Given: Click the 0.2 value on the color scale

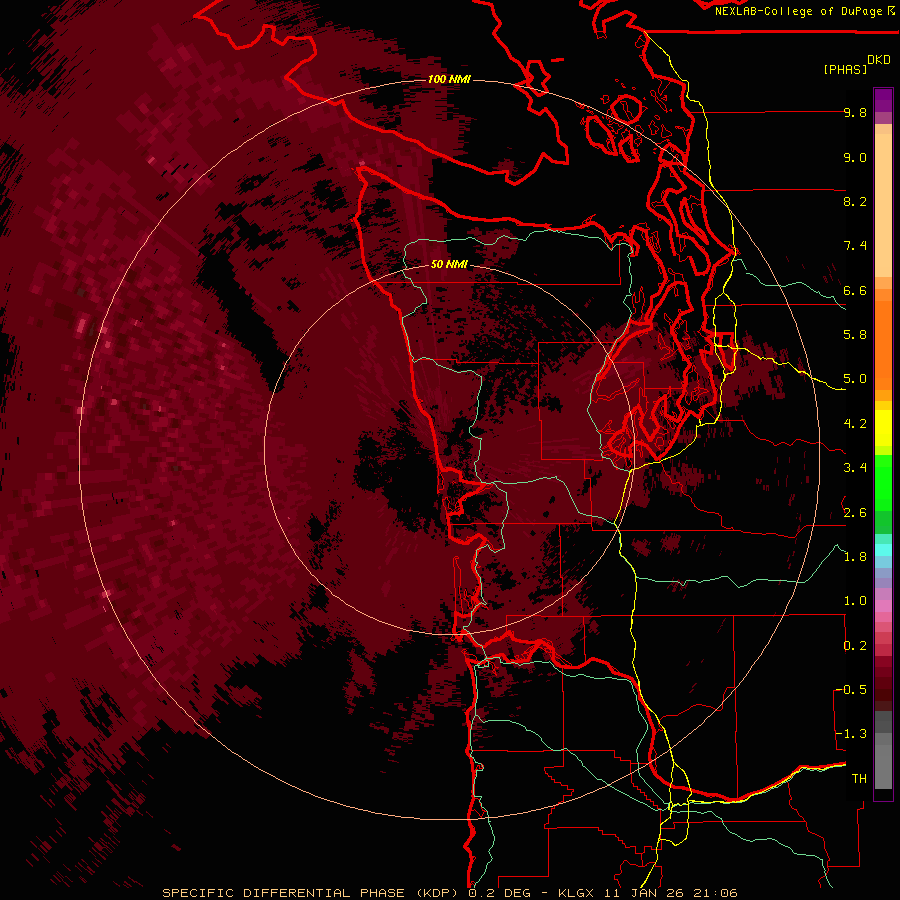Looking at the screenshot, I should [855, 645].
